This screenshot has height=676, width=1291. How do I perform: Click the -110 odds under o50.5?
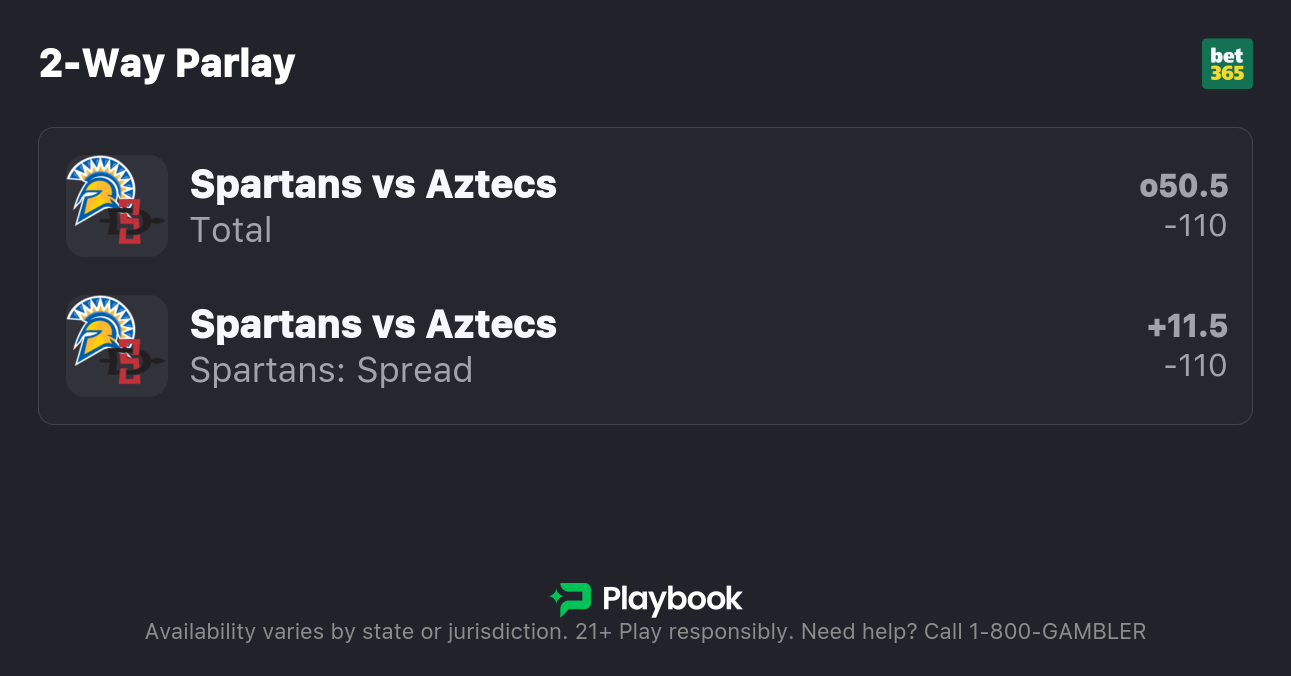pos(1195,226)
